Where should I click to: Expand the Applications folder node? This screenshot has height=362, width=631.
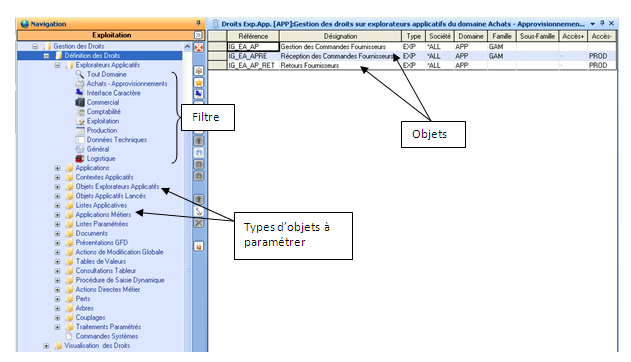pos(58,168)
